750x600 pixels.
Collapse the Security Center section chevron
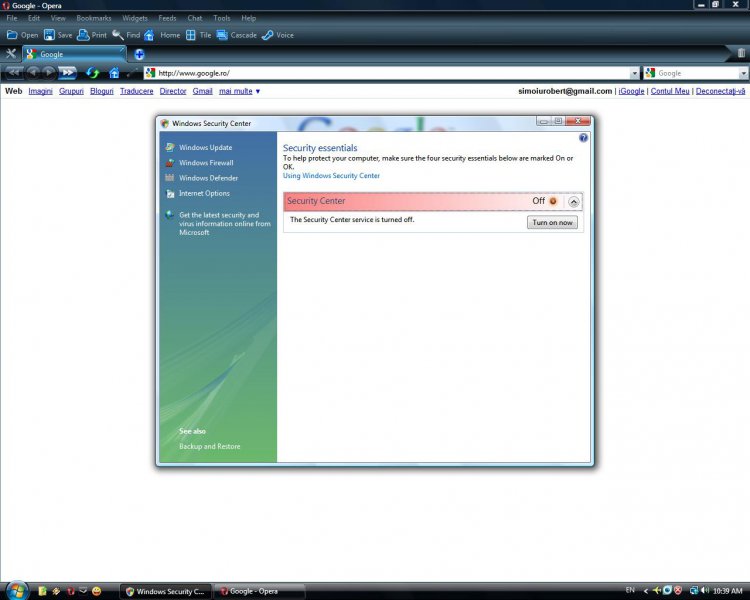pyautogui.click(x=574, y=201)
